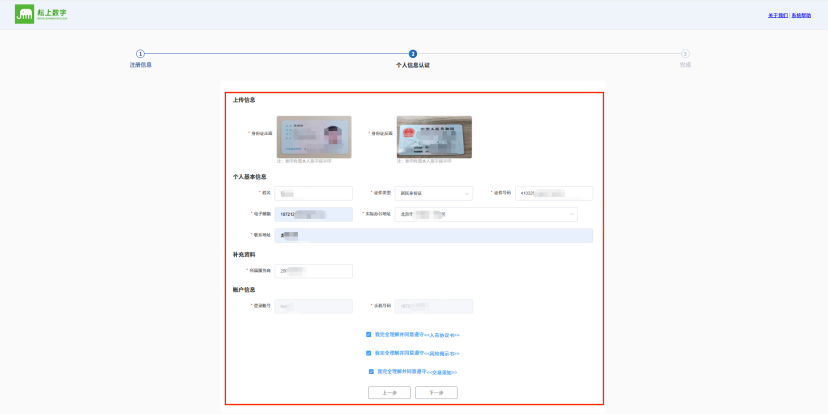Focus the 证件号码 ID number field

tap(554, 193)
